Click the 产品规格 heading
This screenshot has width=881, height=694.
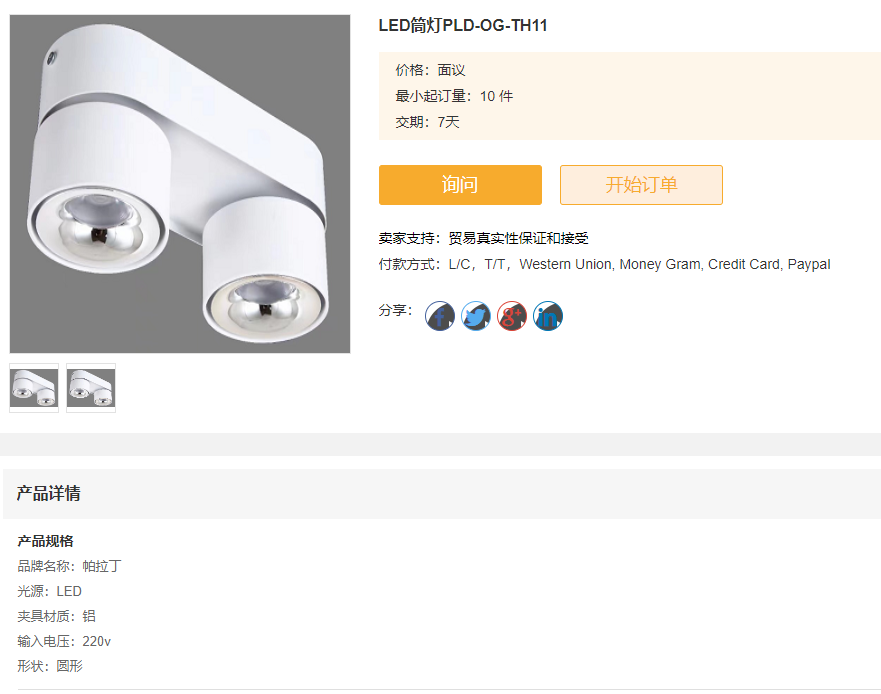point(46,541)
